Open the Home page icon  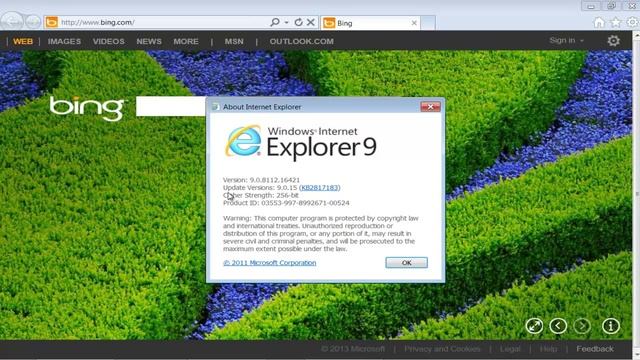[x=599, y=22]
